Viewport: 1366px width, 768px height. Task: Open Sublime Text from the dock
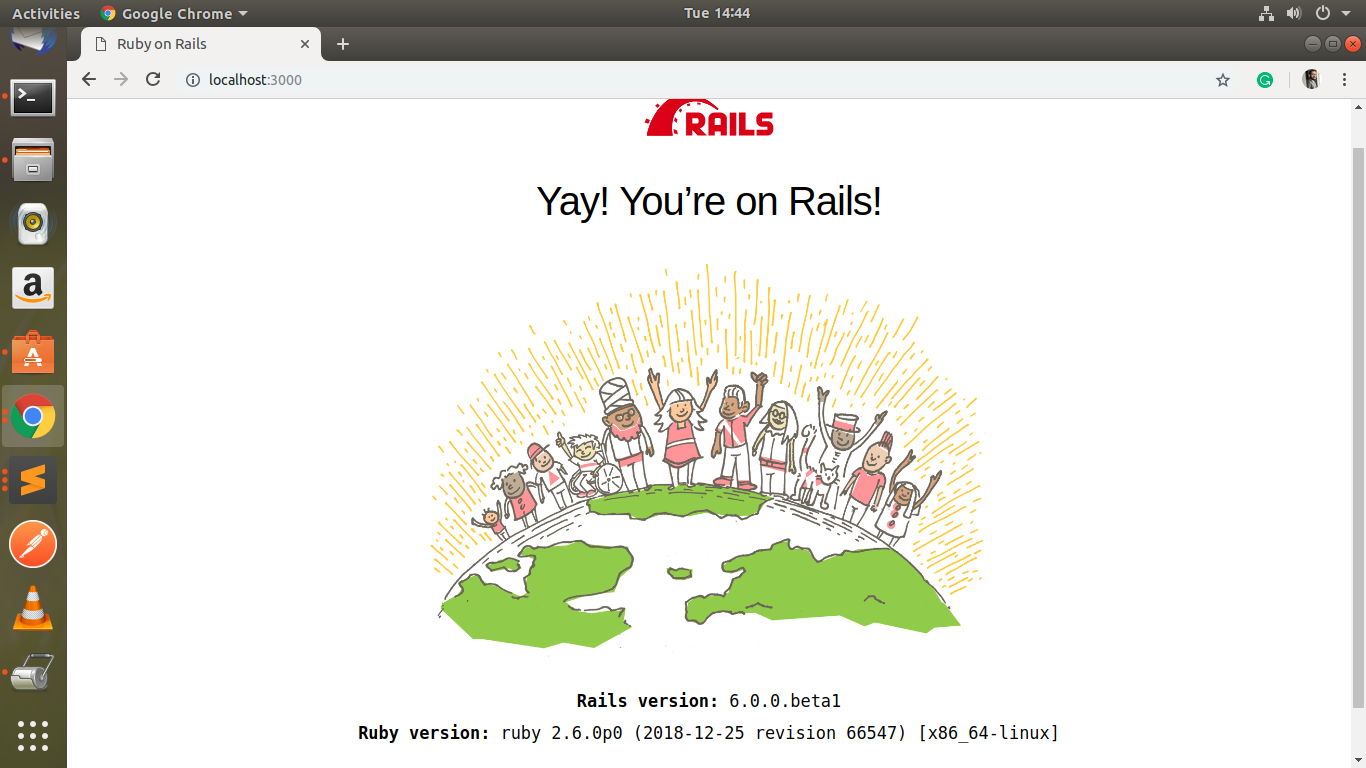[33, 481]
